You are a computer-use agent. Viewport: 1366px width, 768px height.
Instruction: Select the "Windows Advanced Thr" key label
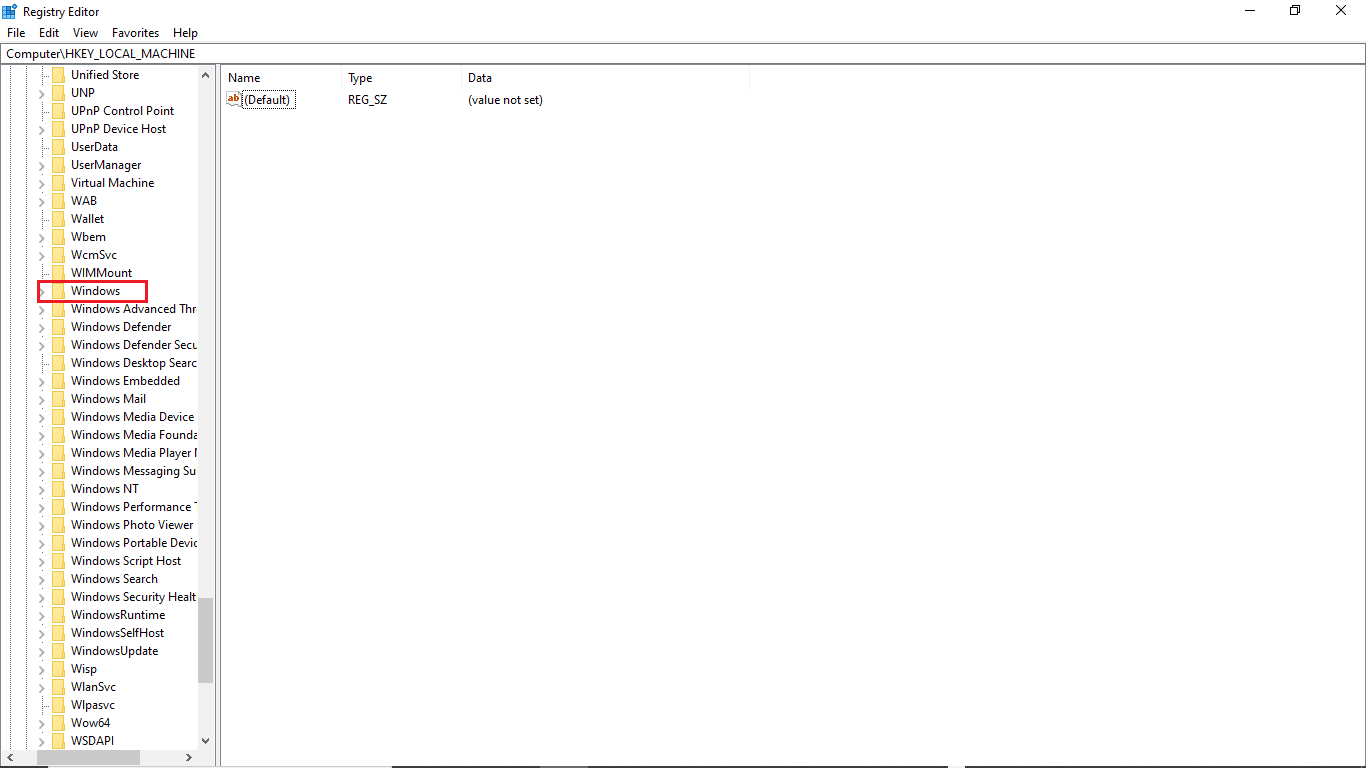[134, 309]
